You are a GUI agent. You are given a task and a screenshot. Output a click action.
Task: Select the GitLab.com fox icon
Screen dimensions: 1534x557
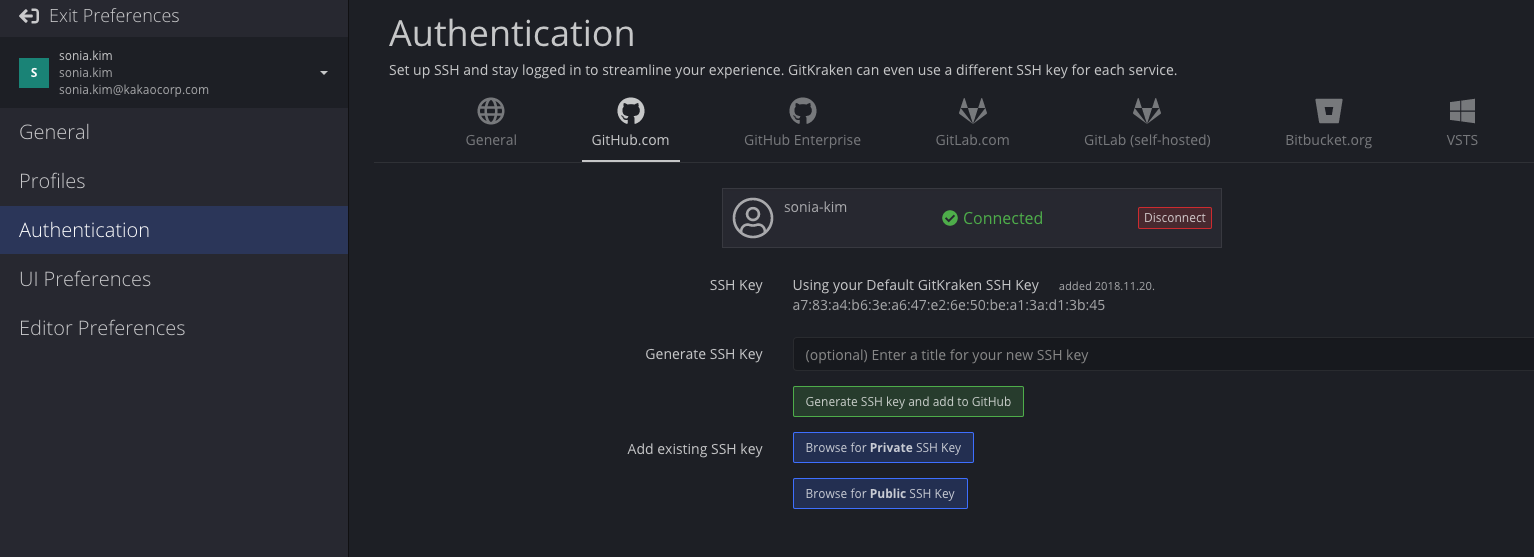[972, 110]
